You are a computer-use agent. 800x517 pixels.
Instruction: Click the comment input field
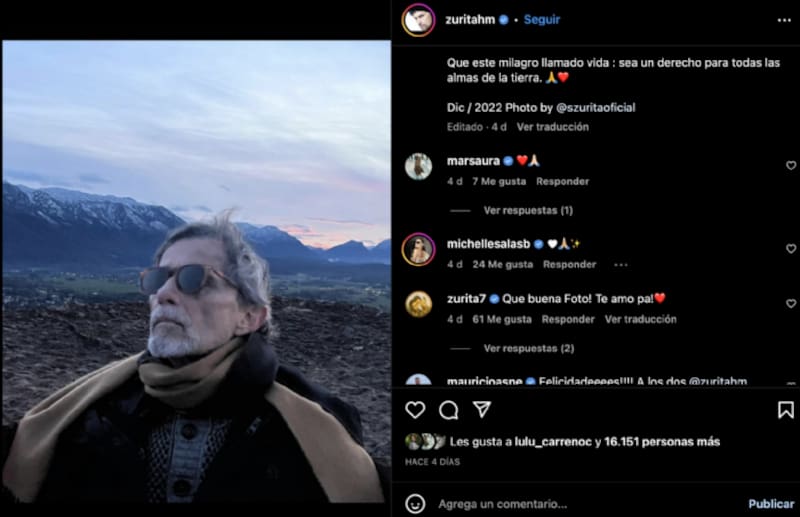coord(580,503)
